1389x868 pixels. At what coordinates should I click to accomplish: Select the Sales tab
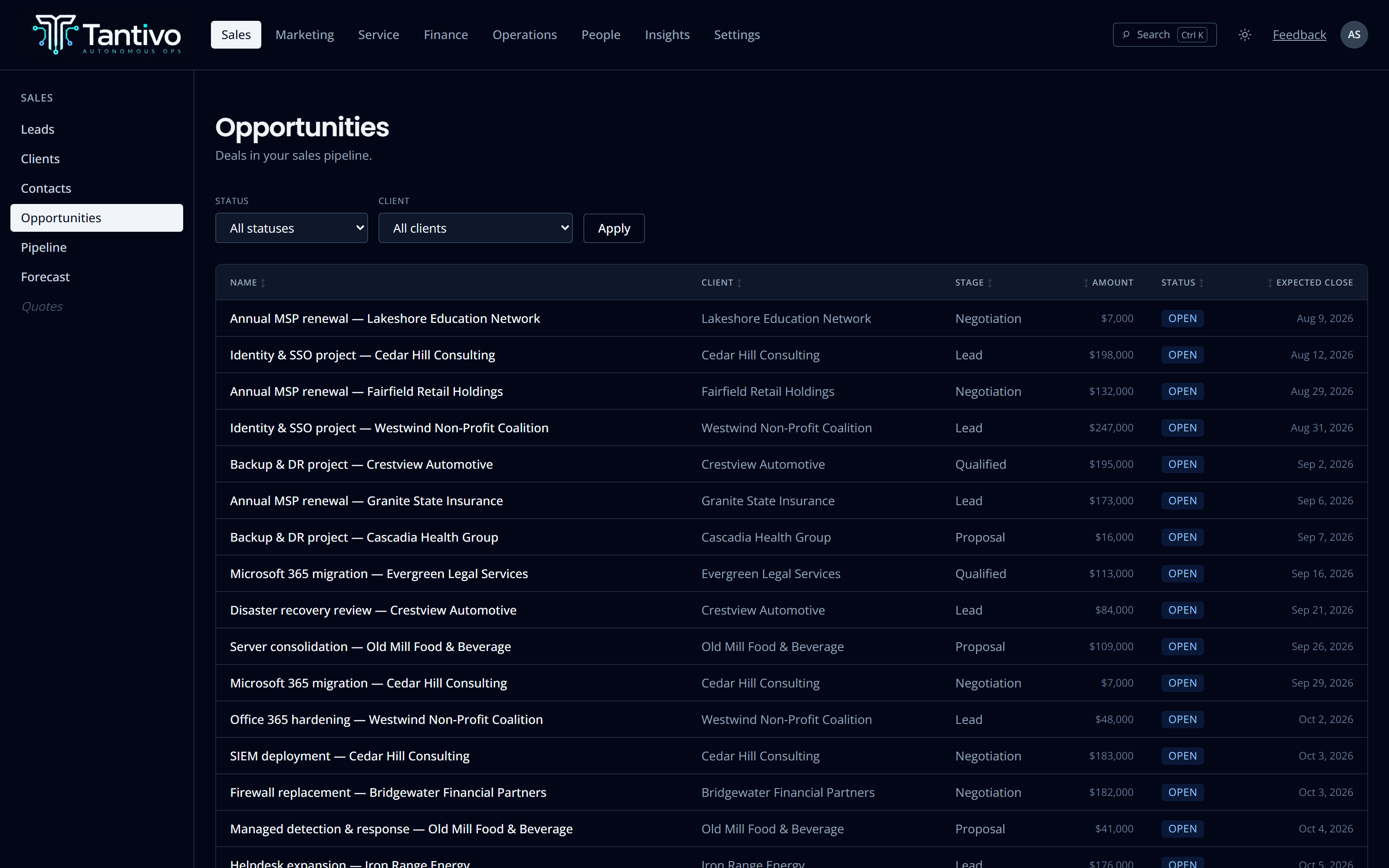236,35
